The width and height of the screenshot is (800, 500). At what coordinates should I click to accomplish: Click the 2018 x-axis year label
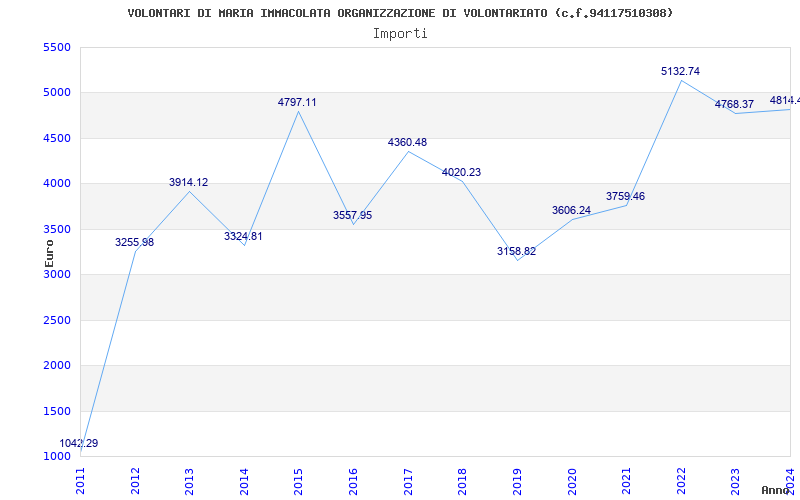(x=462, y=481)
